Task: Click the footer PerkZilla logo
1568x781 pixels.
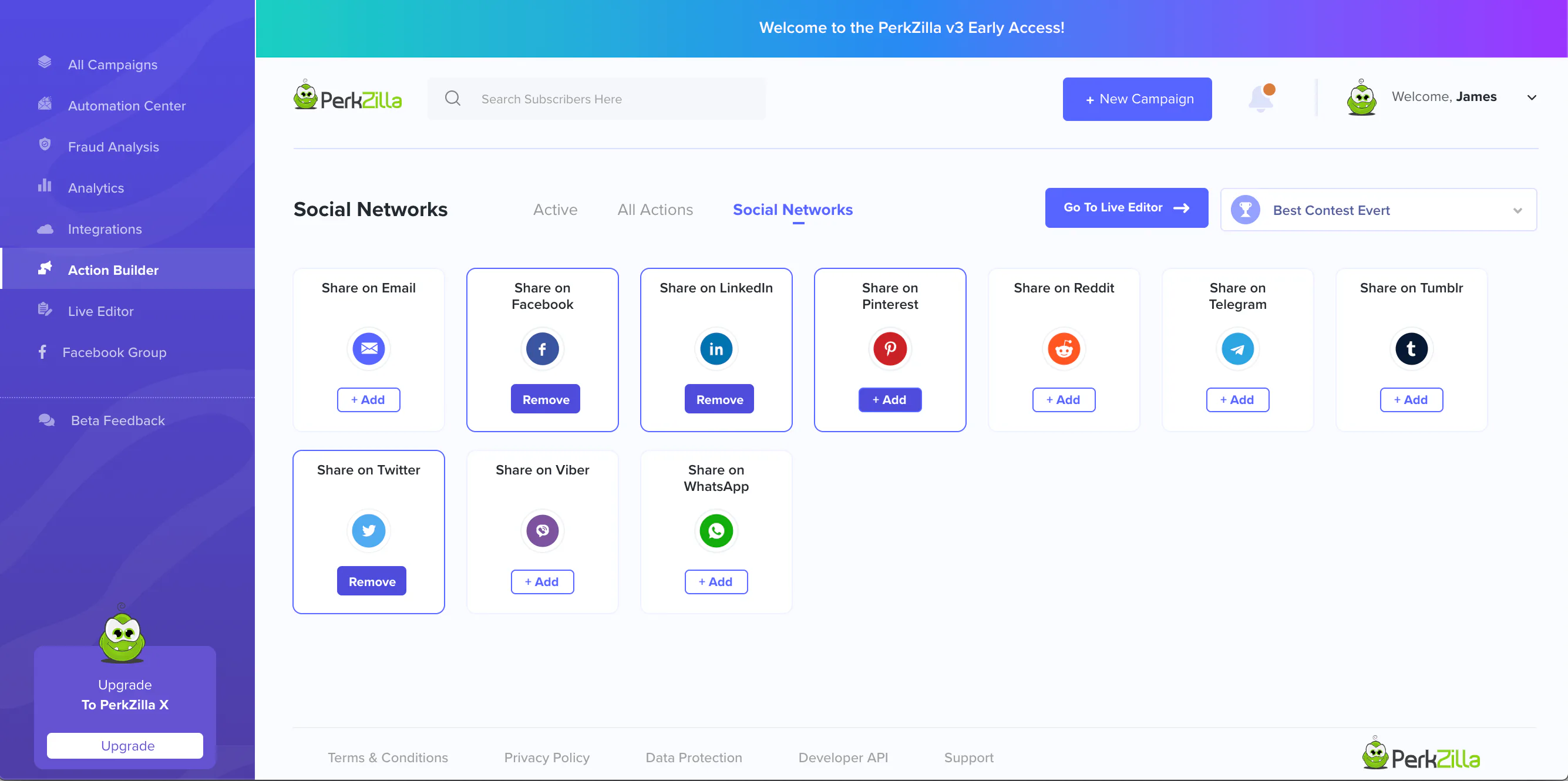Action: coord(1420,753)
